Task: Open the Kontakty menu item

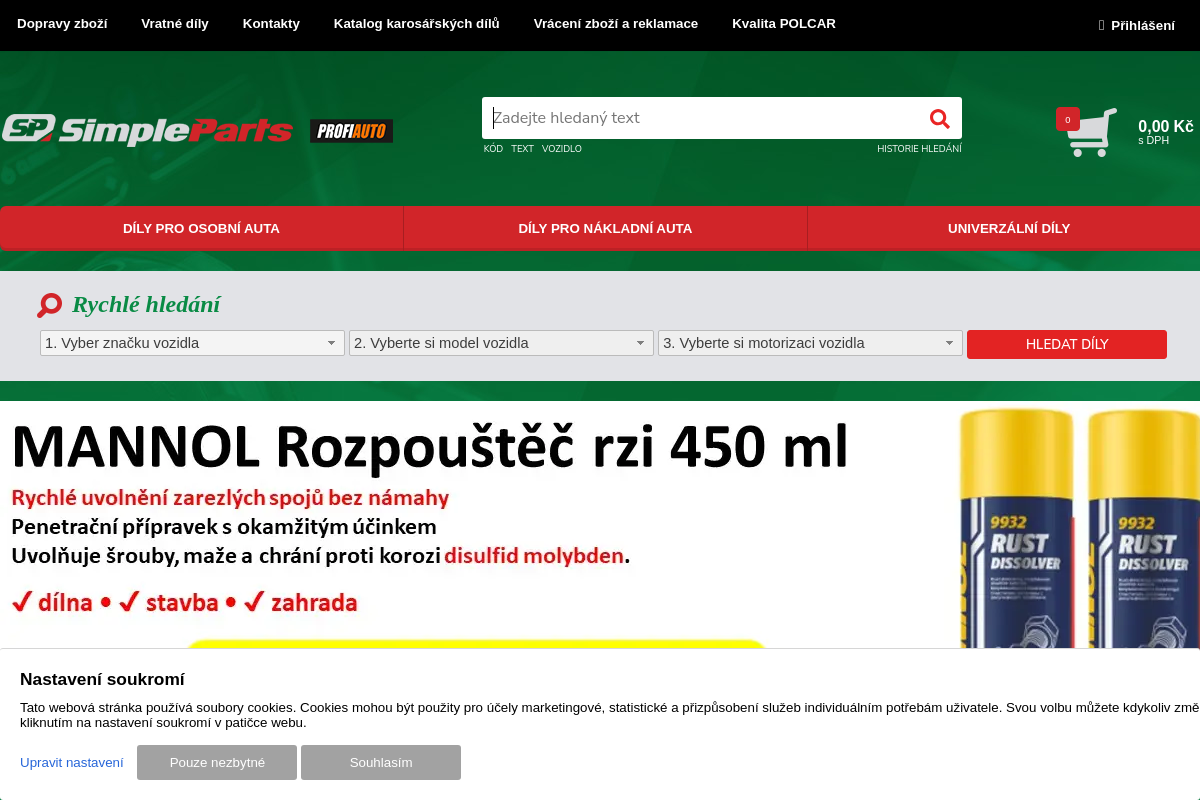Action: click(x=271, y=24)
